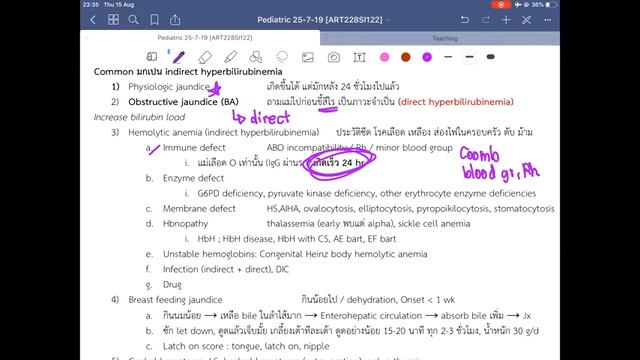The height and width of the screenshot is (360, 640).
Task: Tap 'dehydration, Onset < 1 wk' text
Action: pyautogui.click(x=401, y=300)
